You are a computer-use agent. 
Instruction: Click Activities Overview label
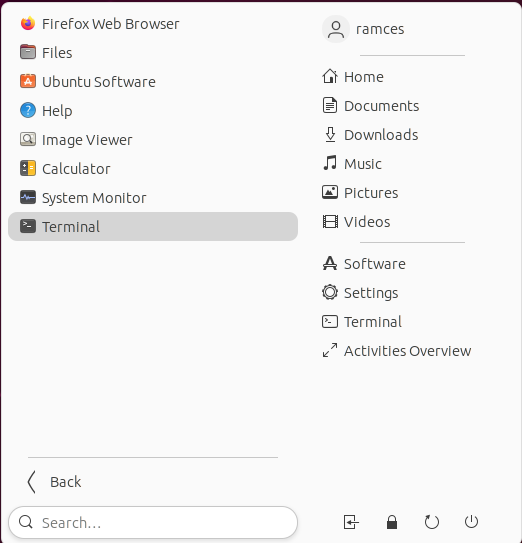click(408, 351)
